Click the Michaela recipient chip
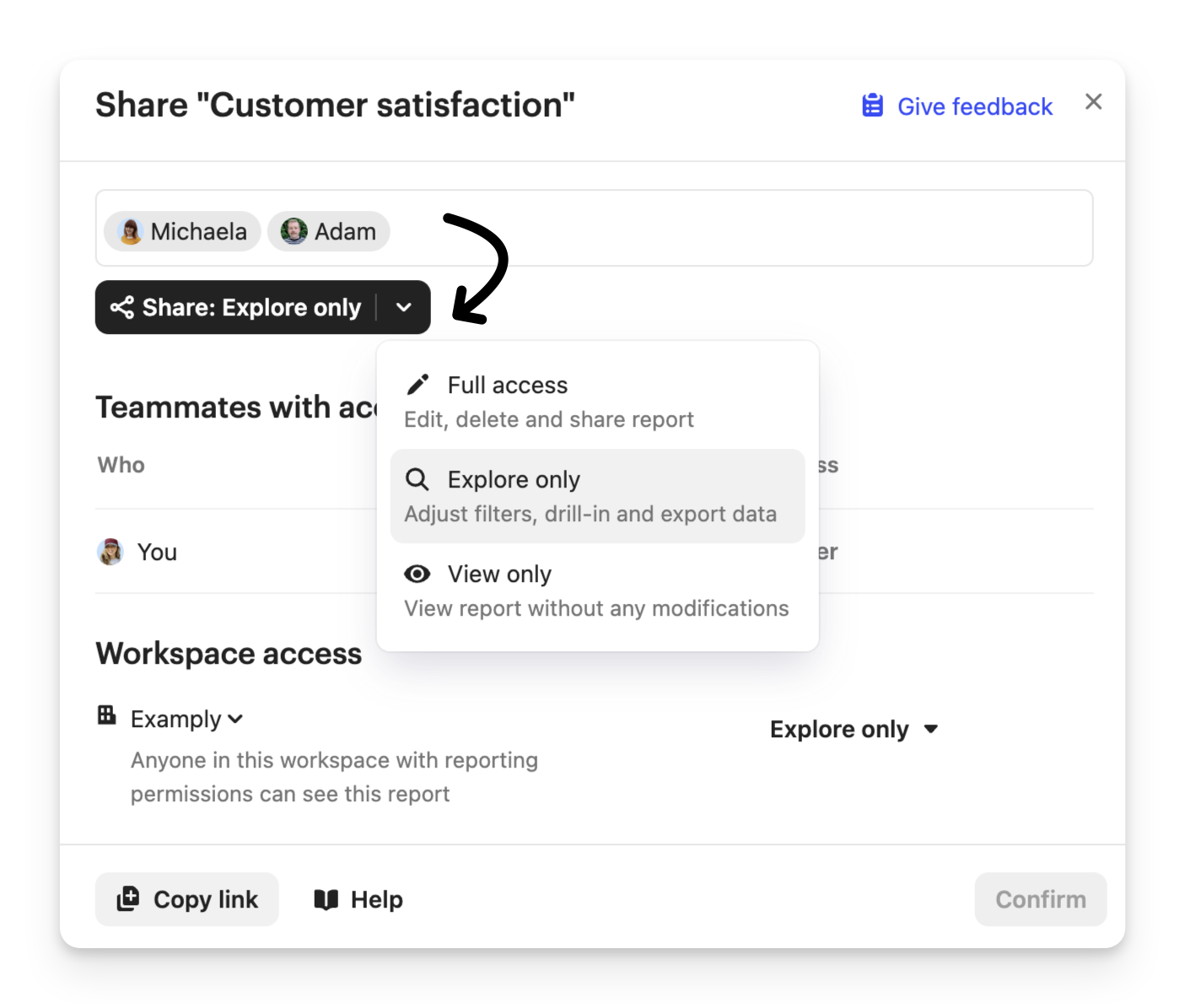Viewport: 1185px width, 1008px height. 183,231
